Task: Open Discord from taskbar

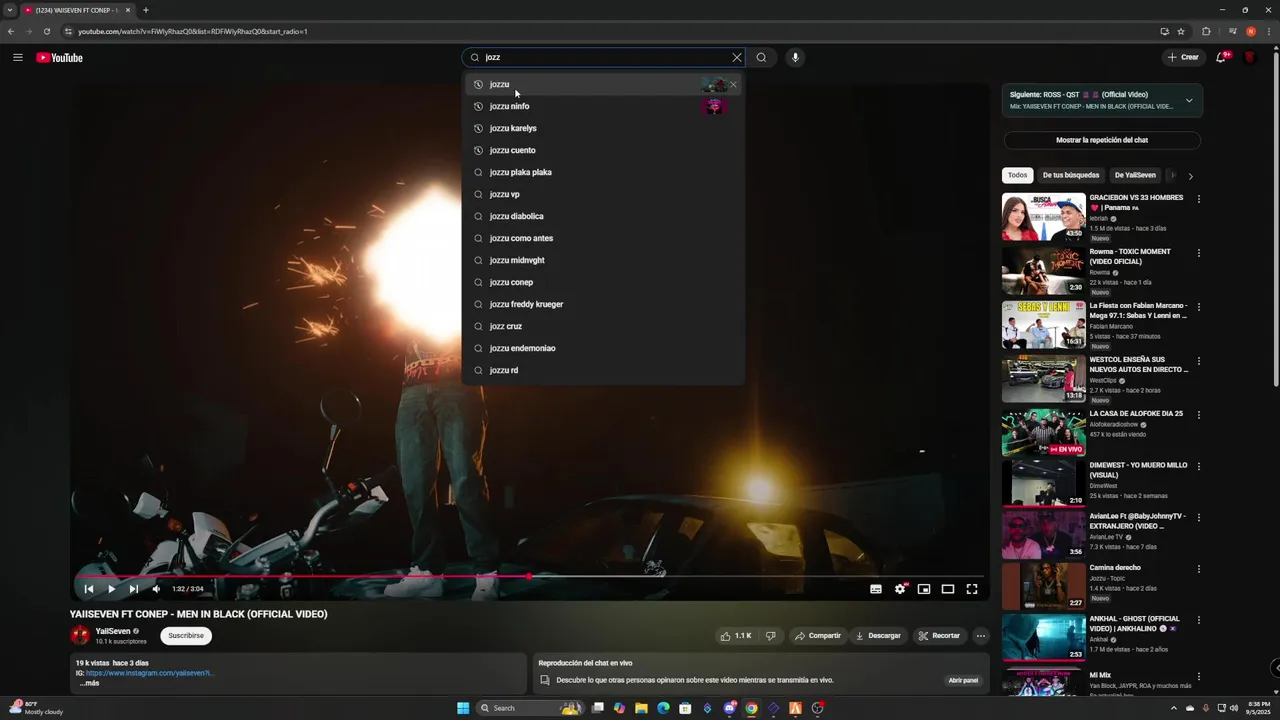Action: [x=730, y=708]
